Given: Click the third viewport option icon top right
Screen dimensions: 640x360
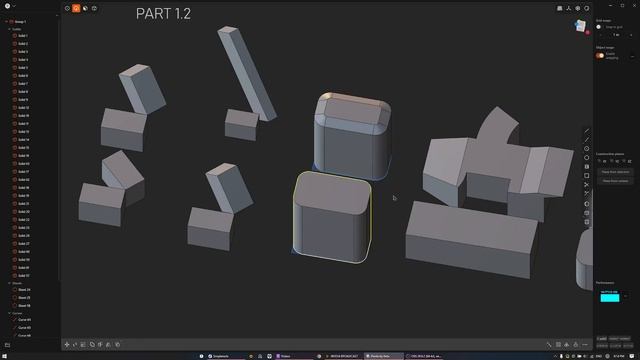Looking at the screenshot, I should click(578, 8).
